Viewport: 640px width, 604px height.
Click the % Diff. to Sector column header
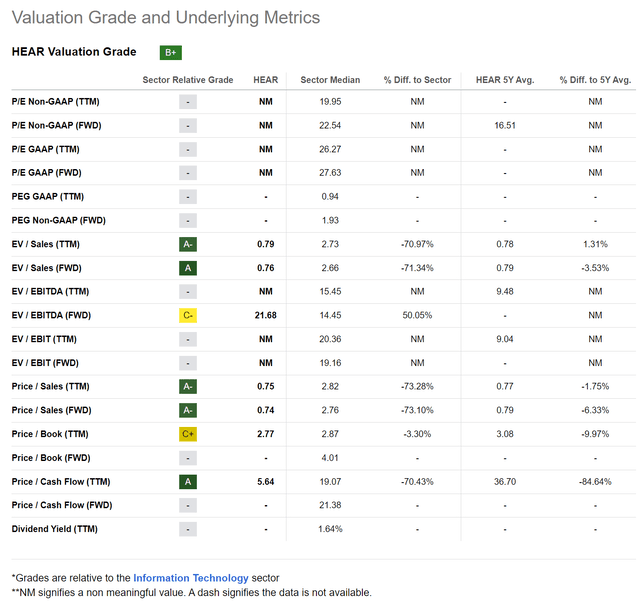click(x=417, y=80)
